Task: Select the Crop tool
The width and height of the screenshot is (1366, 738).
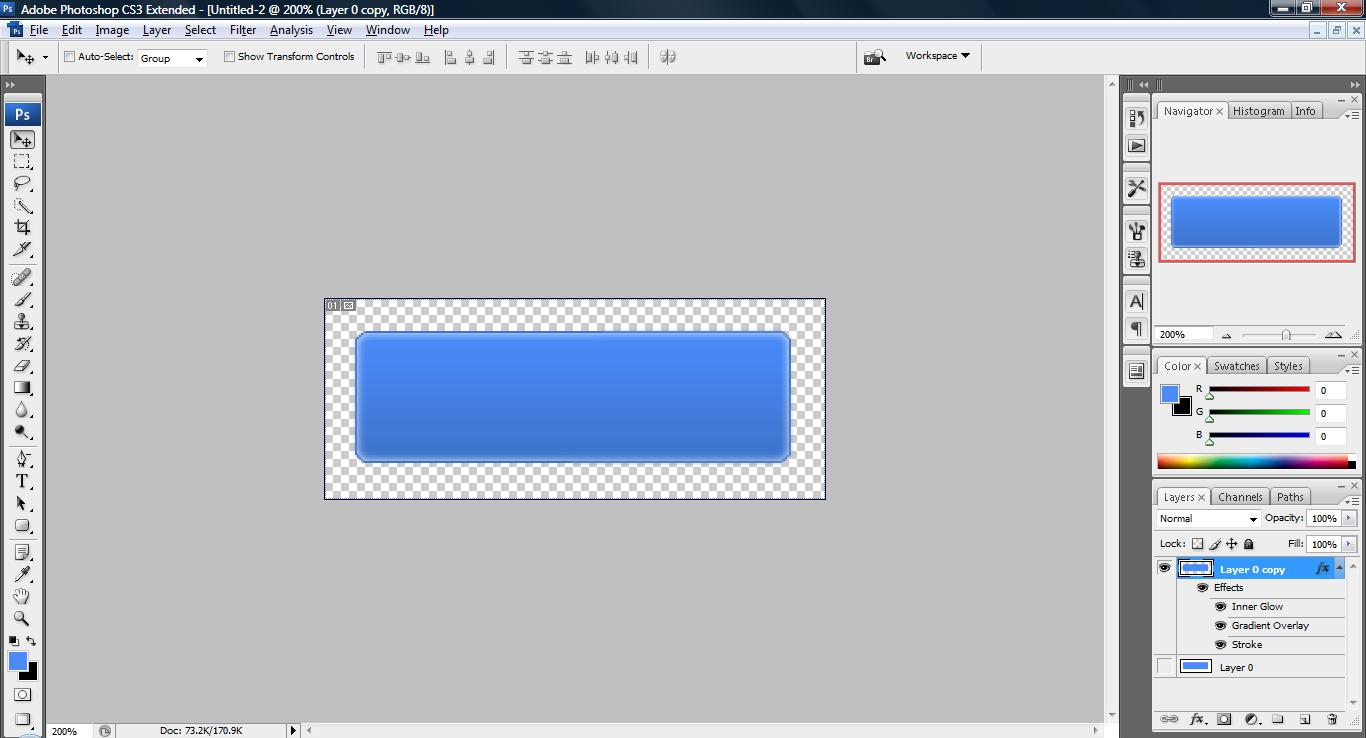Action: [x=22, y=227]
